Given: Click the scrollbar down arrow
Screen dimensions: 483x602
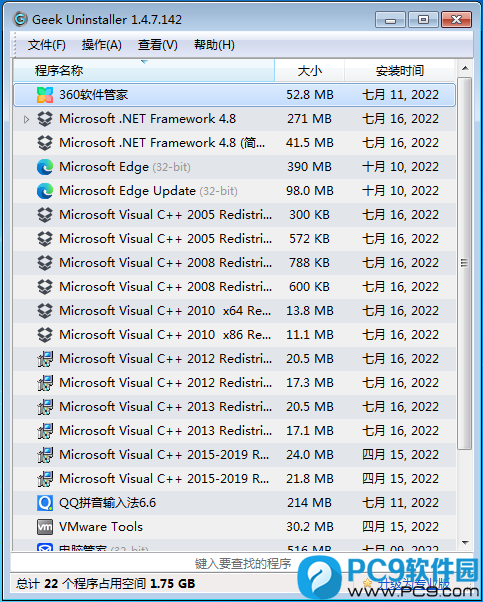Looking at the screenshot, I should [465, 542].
